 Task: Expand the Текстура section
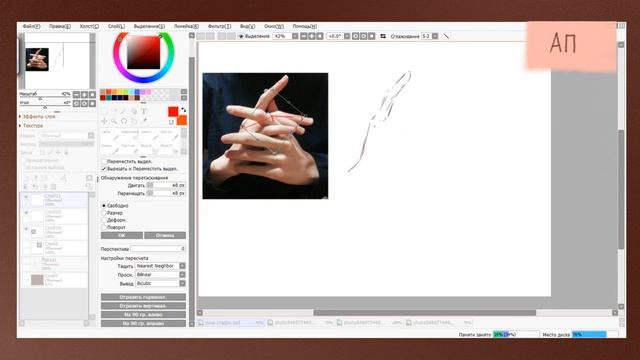[31, 126]
